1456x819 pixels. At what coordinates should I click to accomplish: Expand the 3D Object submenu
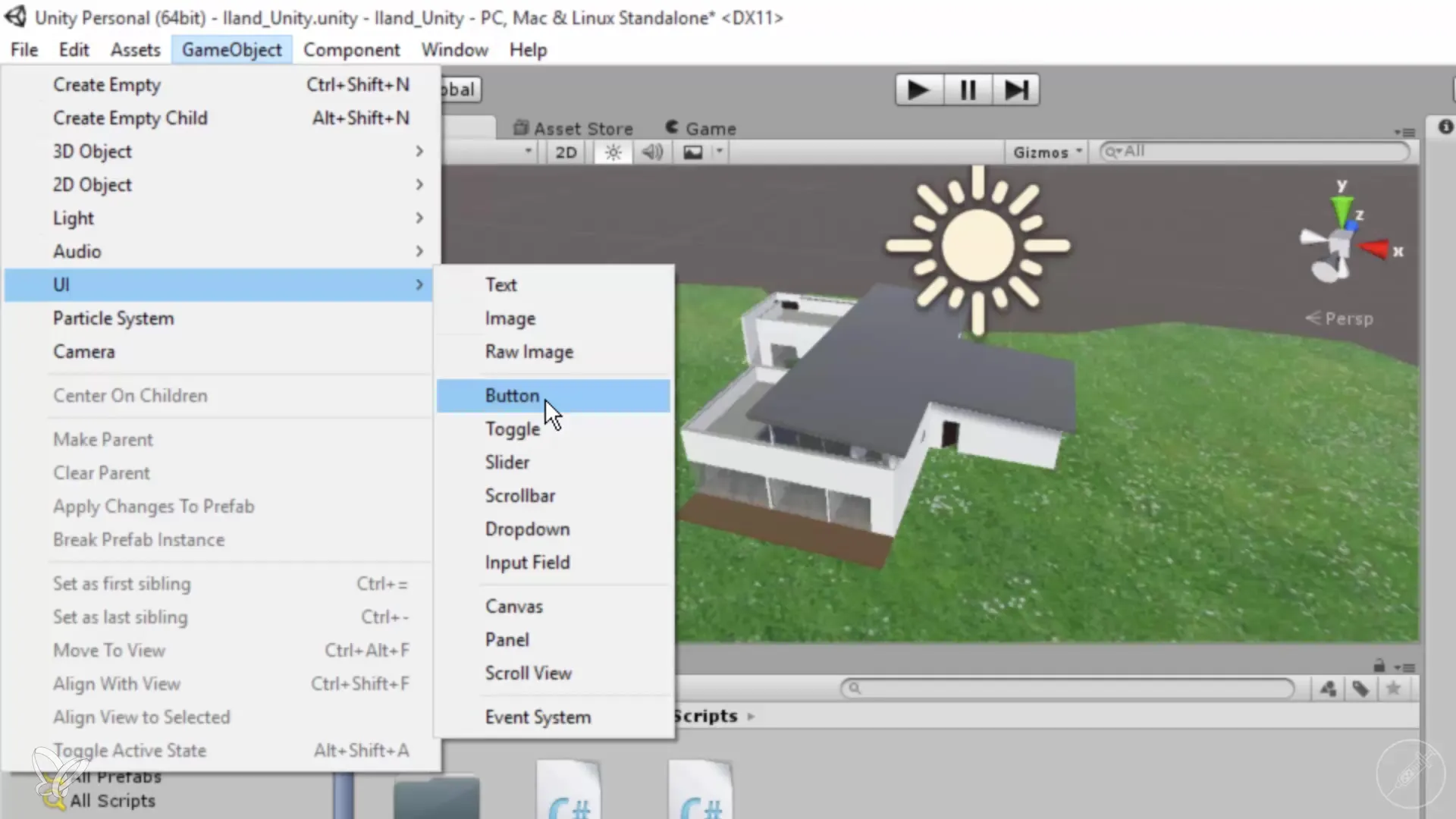pos(220,152)
